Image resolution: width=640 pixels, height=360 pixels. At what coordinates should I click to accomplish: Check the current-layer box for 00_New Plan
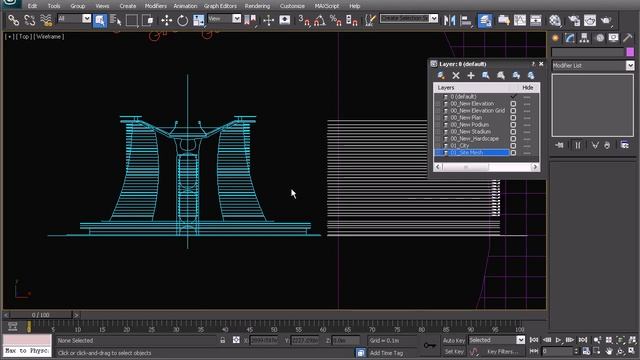coord(513,118)
